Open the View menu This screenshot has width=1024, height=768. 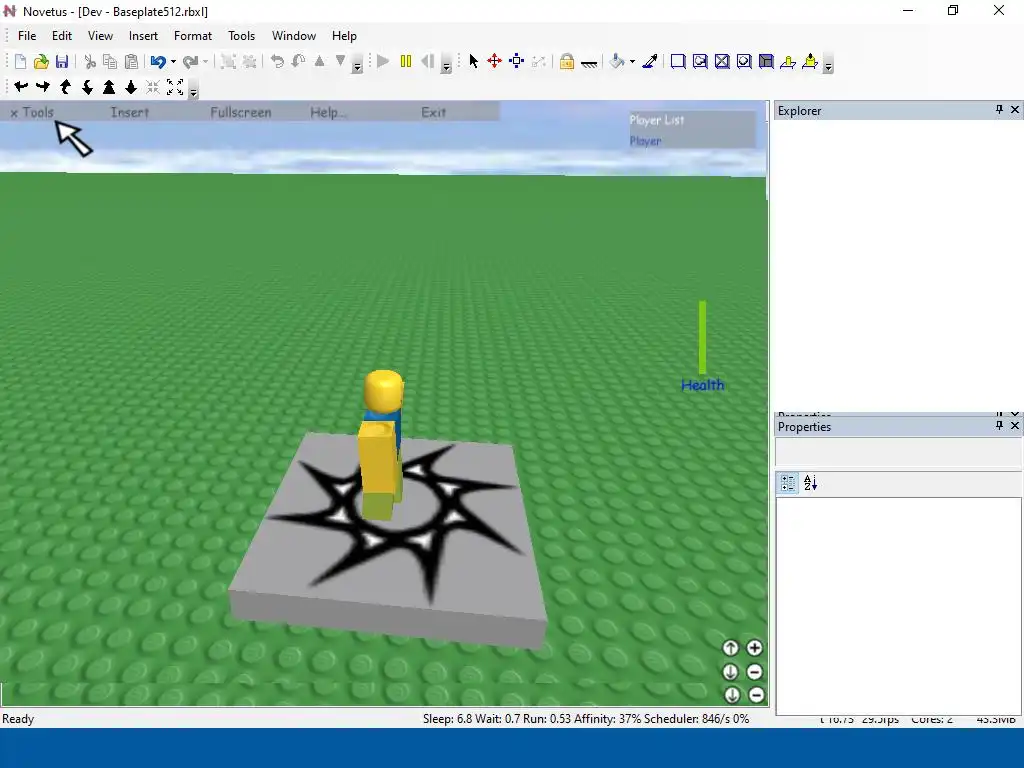click(101, 36)
